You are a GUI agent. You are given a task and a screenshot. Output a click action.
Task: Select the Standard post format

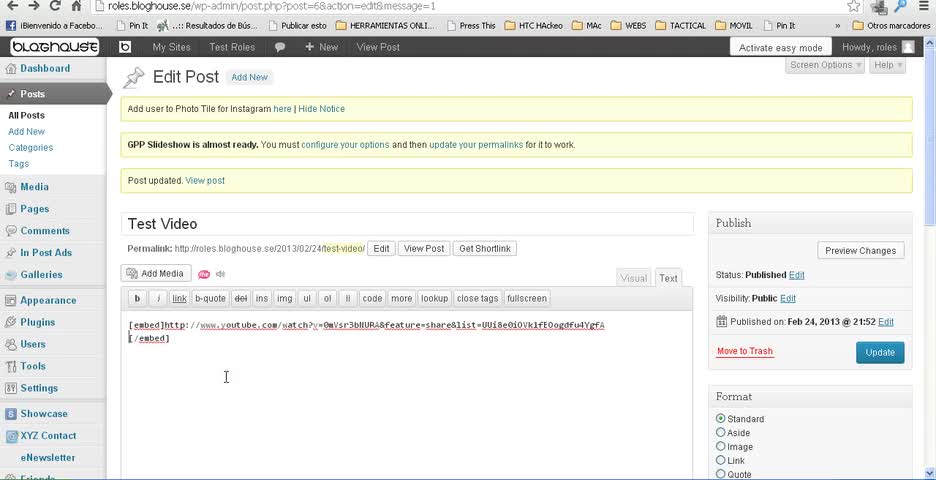coord(721,419)
